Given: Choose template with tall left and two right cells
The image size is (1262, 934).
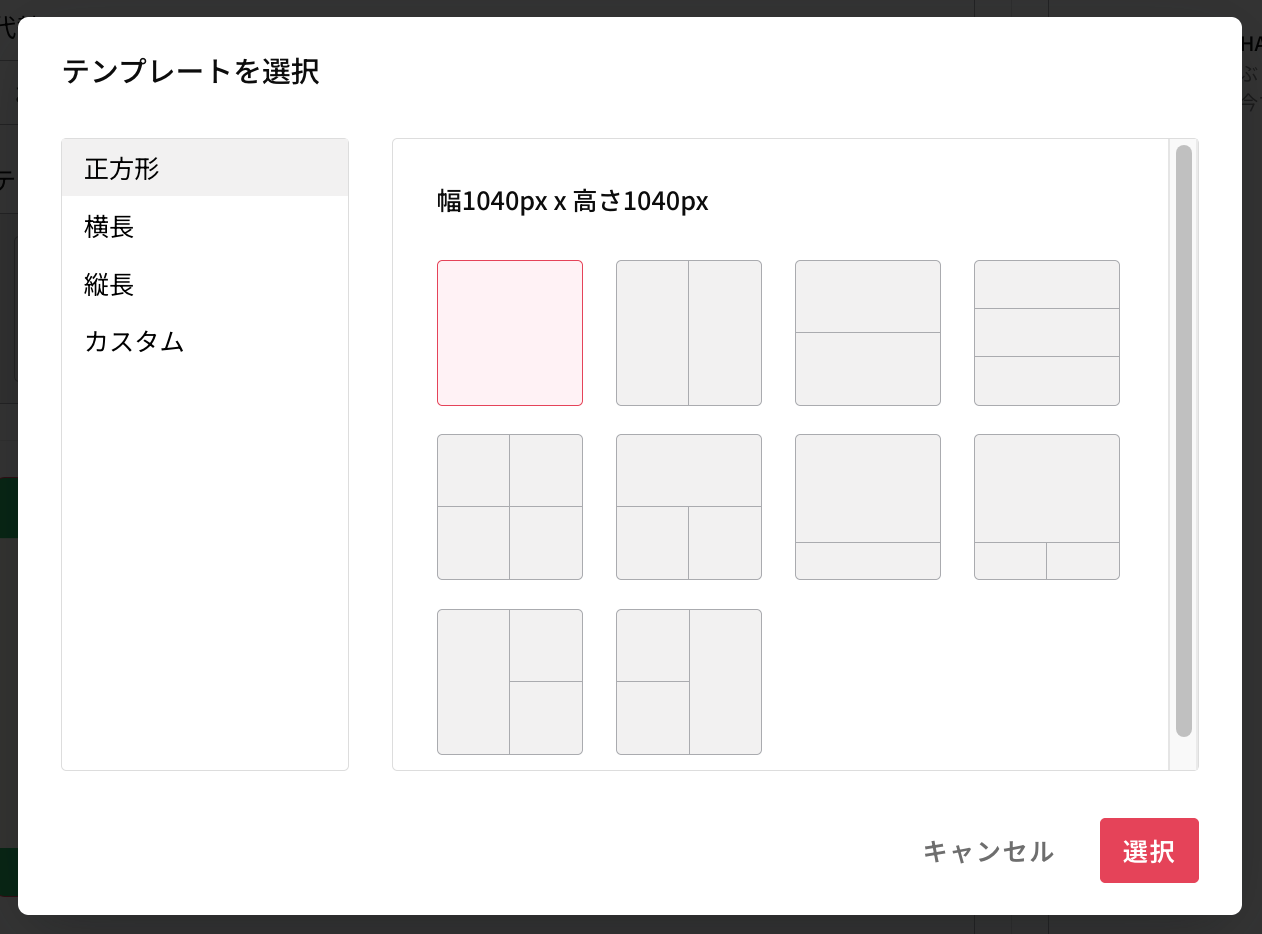Looking at the screenshot, I should click(510, 682).
